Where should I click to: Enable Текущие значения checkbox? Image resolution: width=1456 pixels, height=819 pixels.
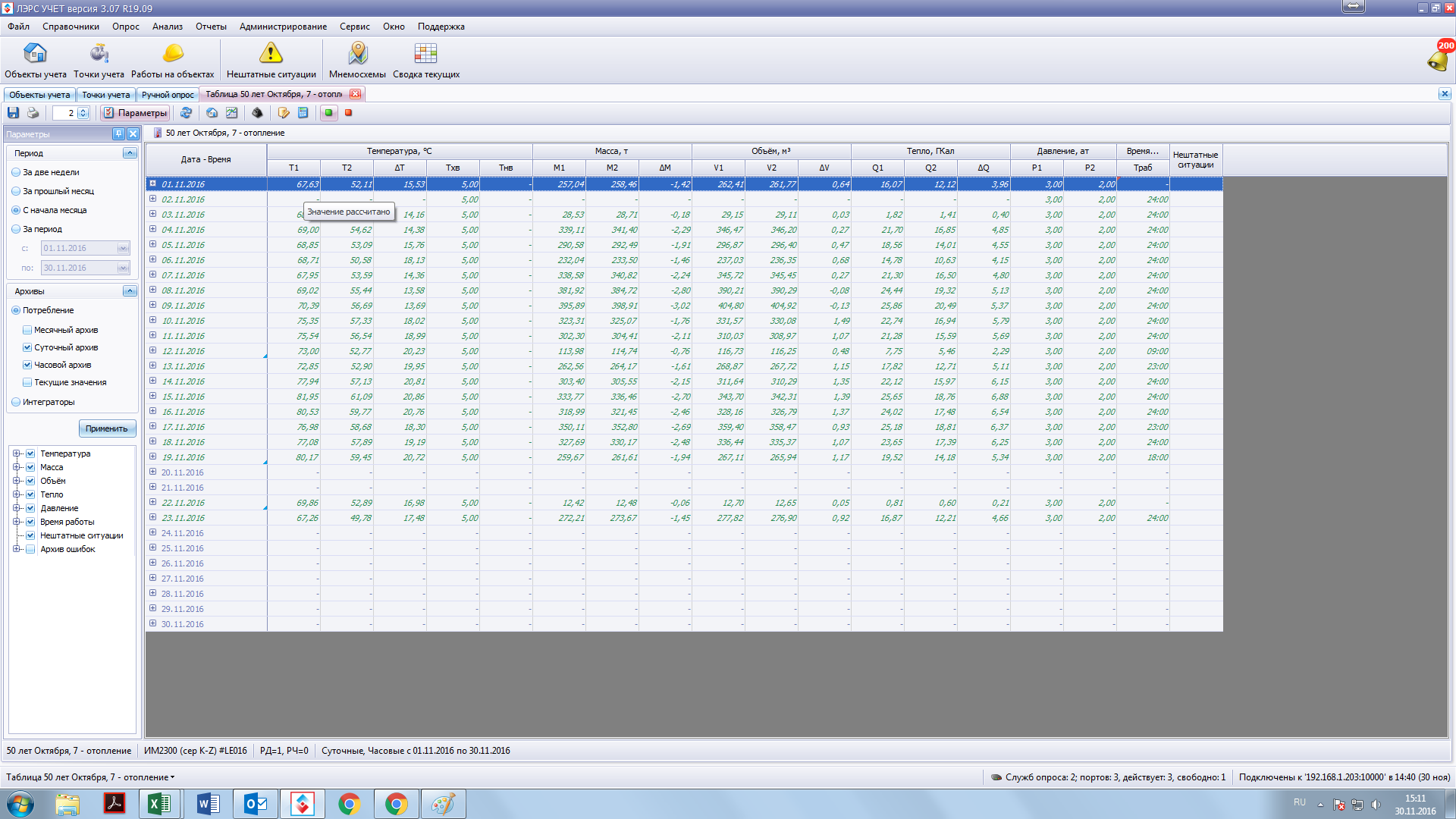click(27, 382)
